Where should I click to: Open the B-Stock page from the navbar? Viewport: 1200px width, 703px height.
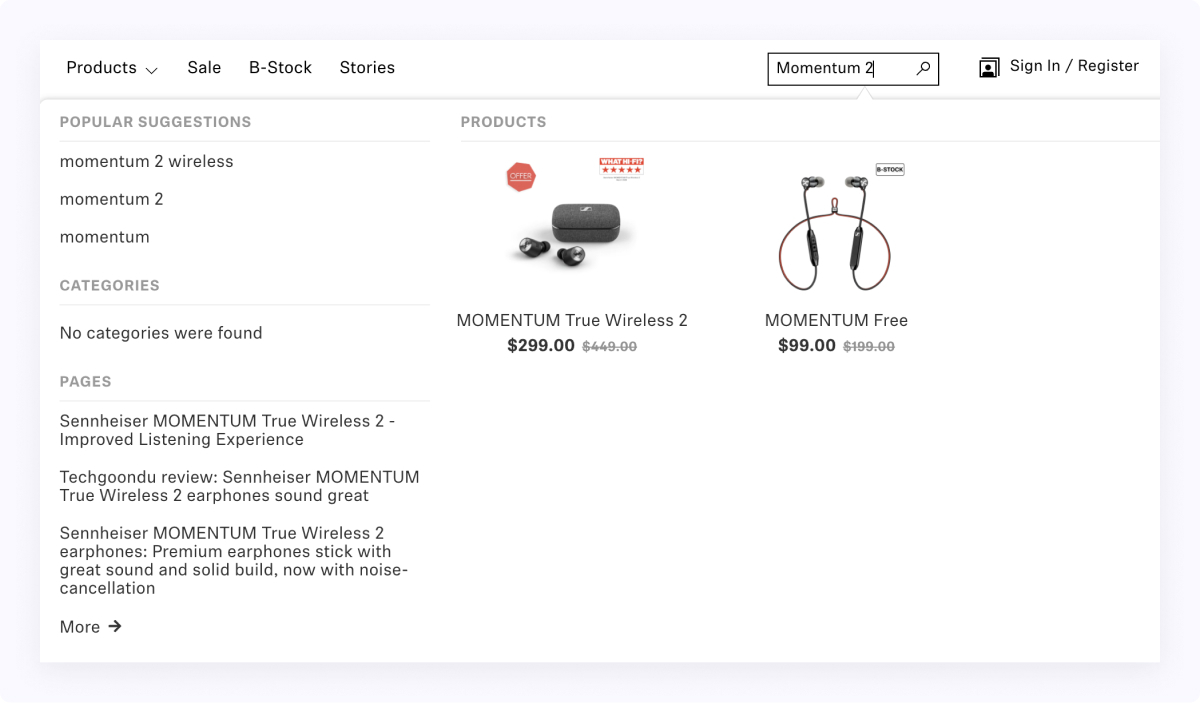click(280, 67)
